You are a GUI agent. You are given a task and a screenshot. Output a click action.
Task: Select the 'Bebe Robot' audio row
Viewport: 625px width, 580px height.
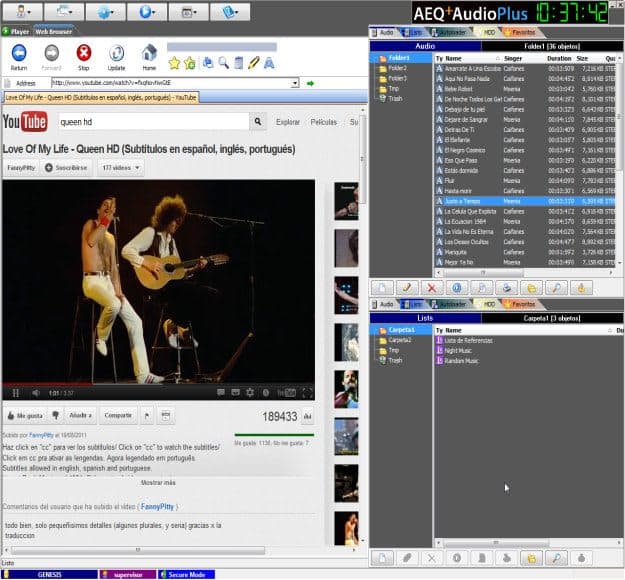point(526,89)
